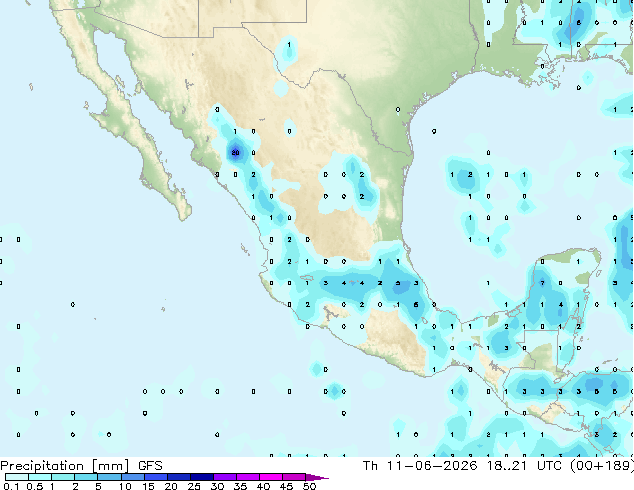Click the 'GFS' model label

click(x=150, y=466)
